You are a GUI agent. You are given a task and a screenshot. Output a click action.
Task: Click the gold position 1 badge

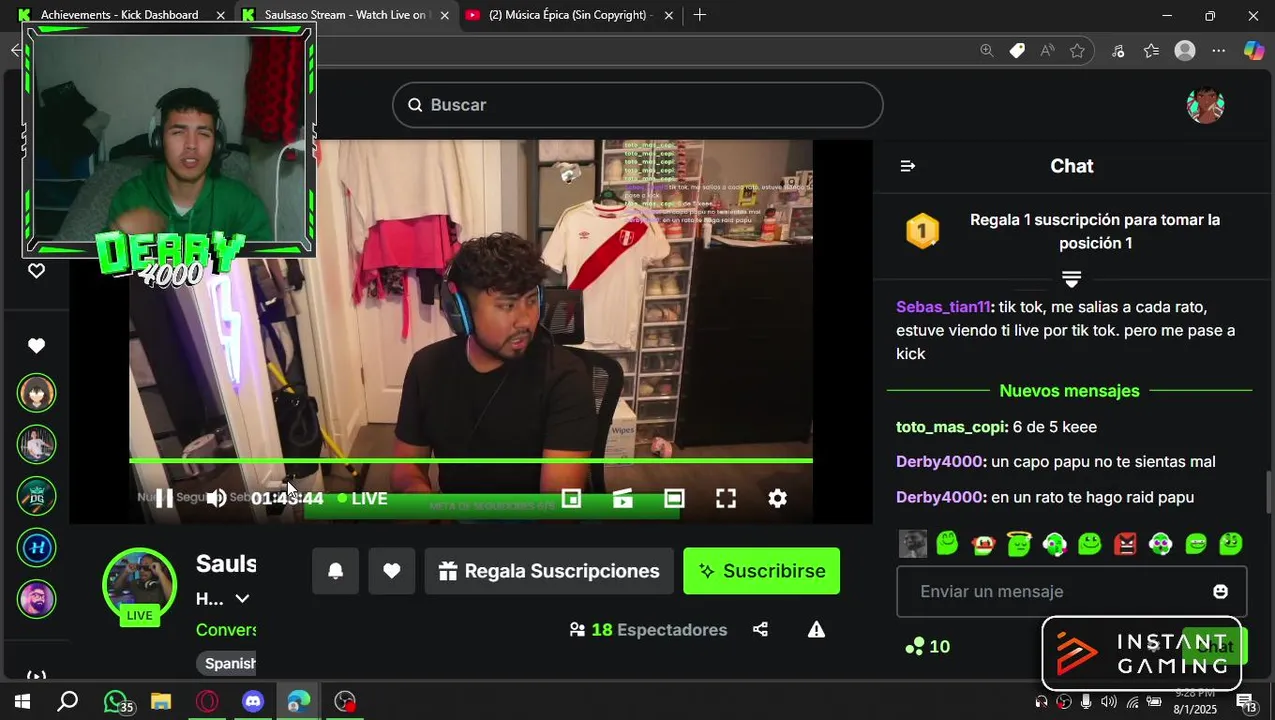922,231
